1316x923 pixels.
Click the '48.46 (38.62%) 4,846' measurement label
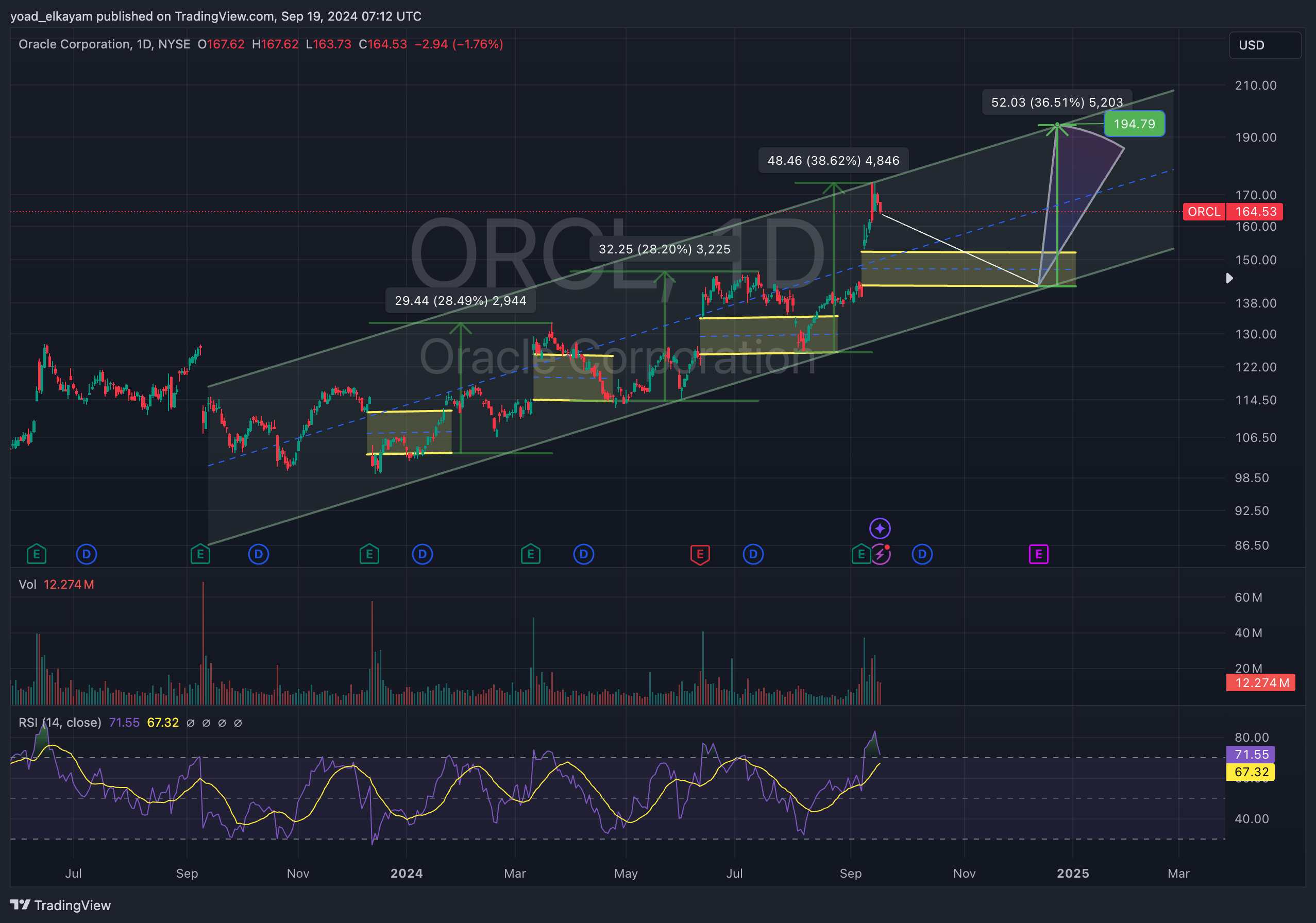833,160
